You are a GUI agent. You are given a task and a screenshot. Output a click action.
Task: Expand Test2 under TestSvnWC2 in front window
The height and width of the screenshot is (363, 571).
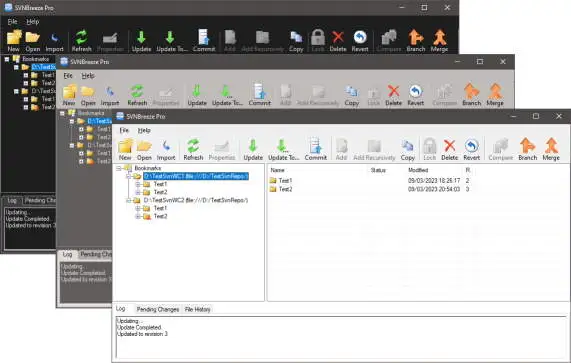point(138,216)
